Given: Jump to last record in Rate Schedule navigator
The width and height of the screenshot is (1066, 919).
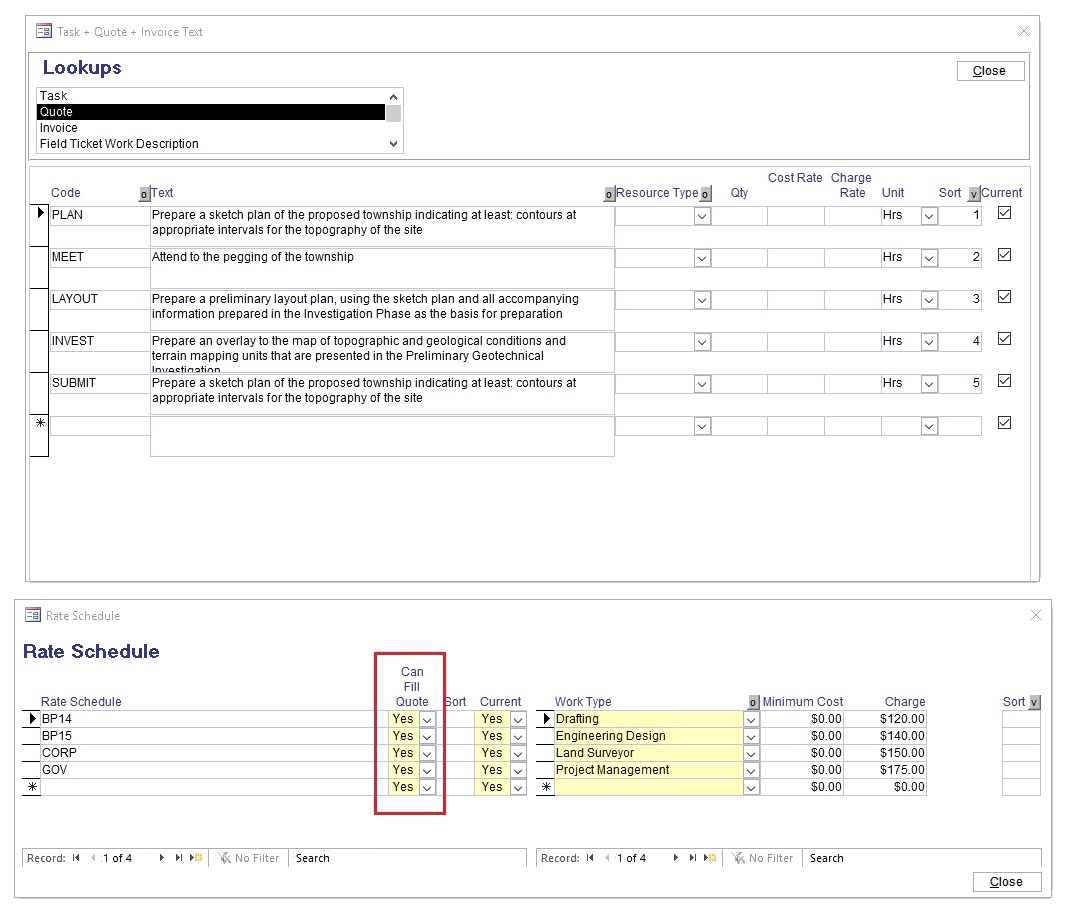Looking at the screenshot, I should coord(179,858).
